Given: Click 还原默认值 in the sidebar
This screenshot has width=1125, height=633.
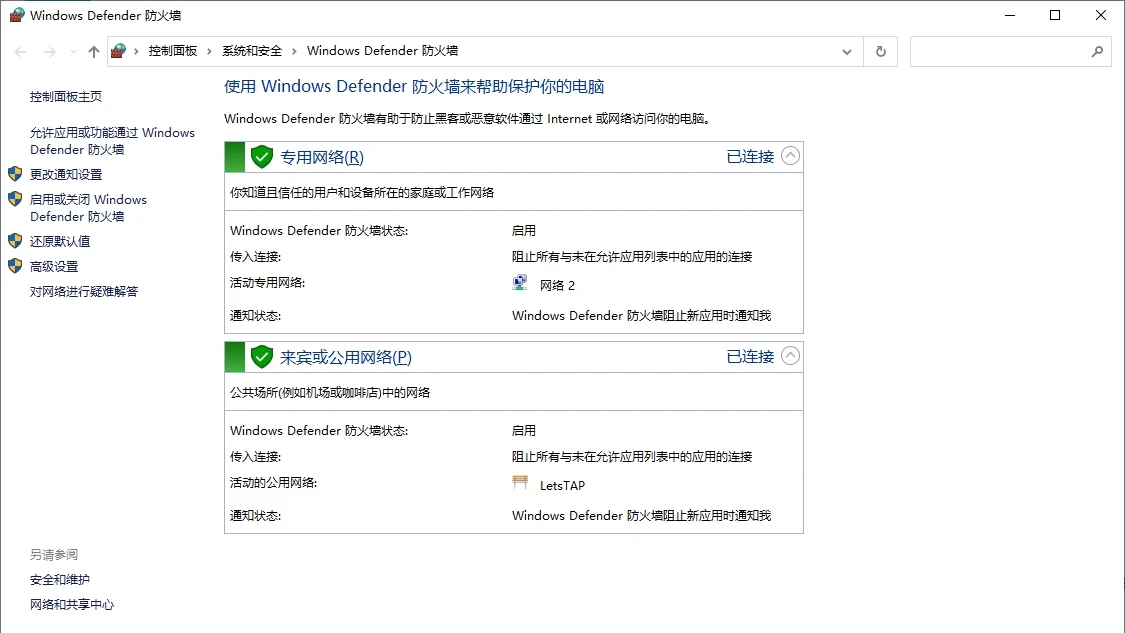Looking at the screenshot, I should click(x=60, y=241).
